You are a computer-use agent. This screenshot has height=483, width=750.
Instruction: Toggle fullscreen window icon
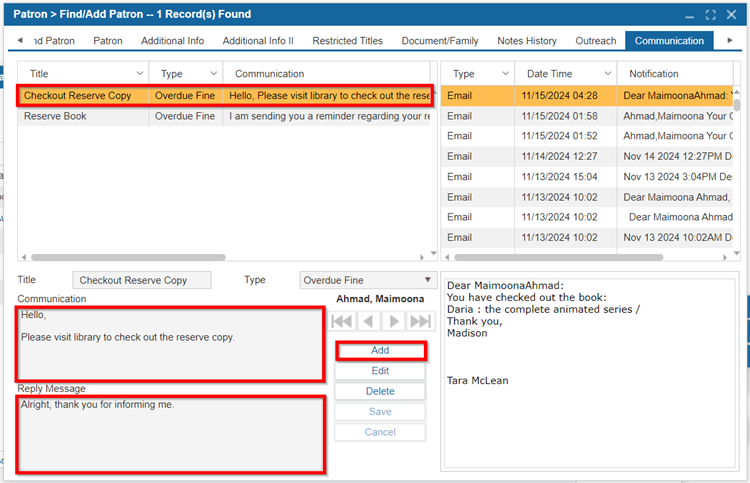pos(711,15)
